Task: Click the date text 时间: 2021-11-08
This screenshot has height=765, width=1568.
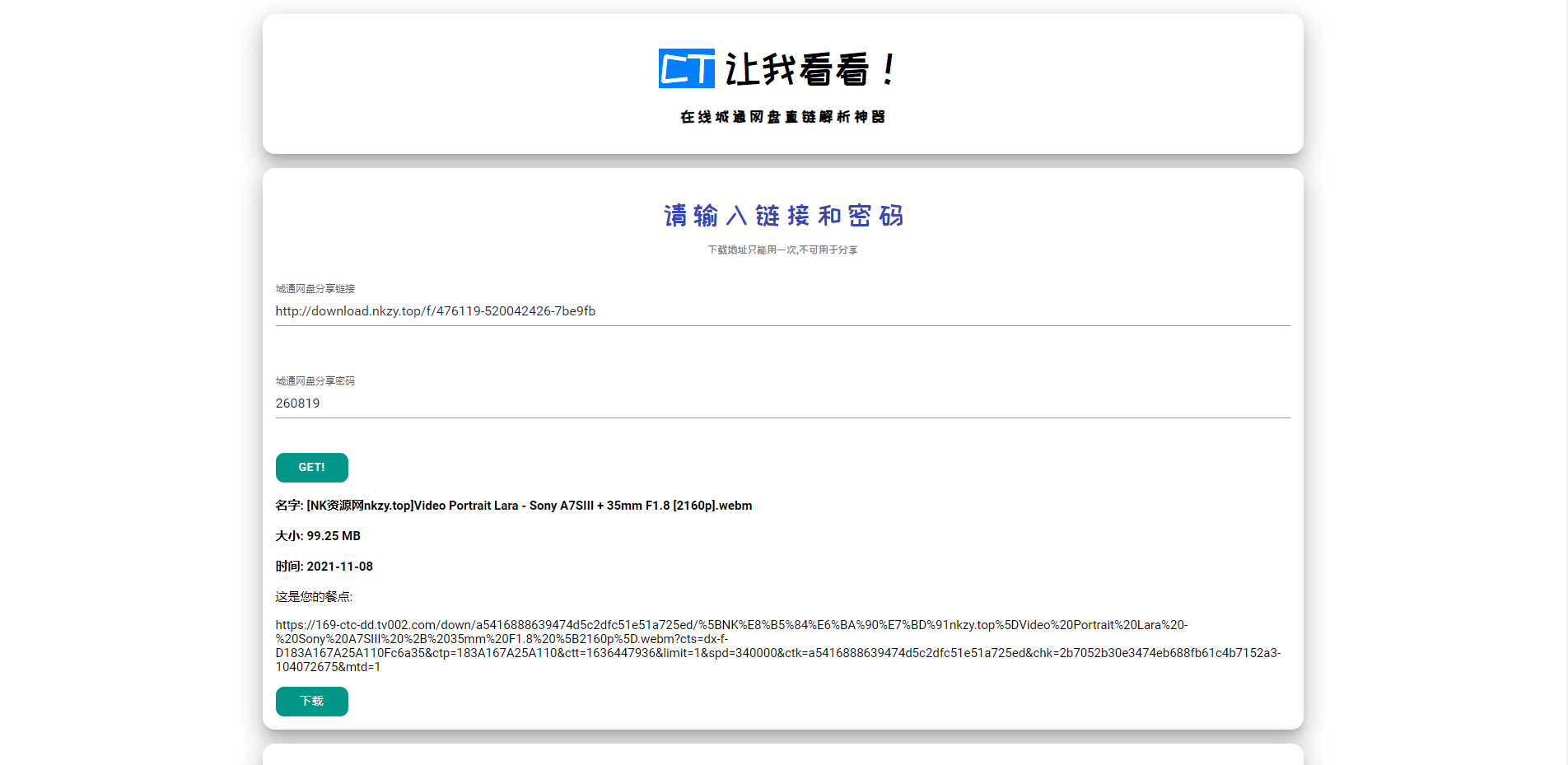Action: click(x=324, y=567)
